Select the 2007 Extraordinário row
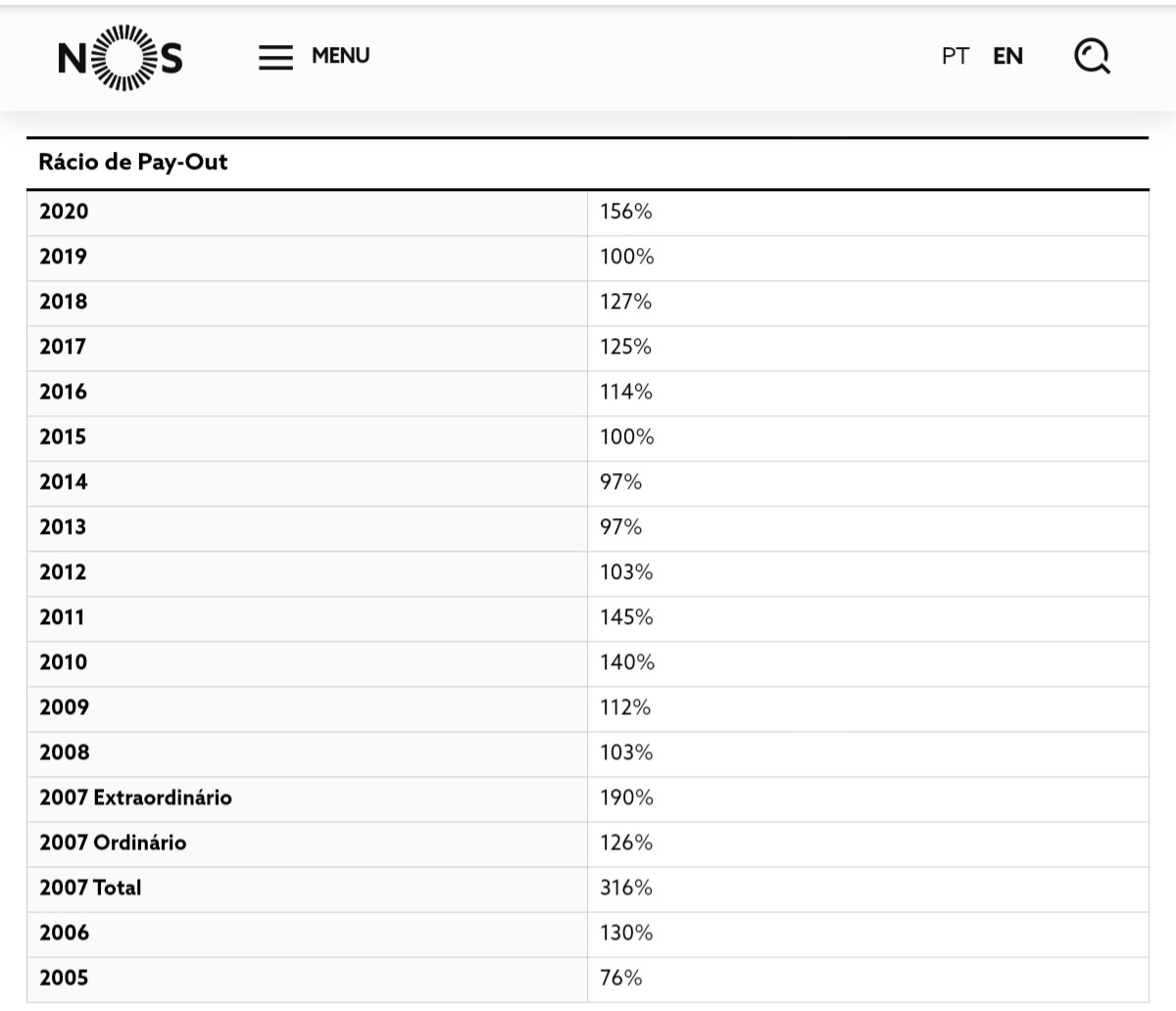1176x1011 pixels. 136,797
